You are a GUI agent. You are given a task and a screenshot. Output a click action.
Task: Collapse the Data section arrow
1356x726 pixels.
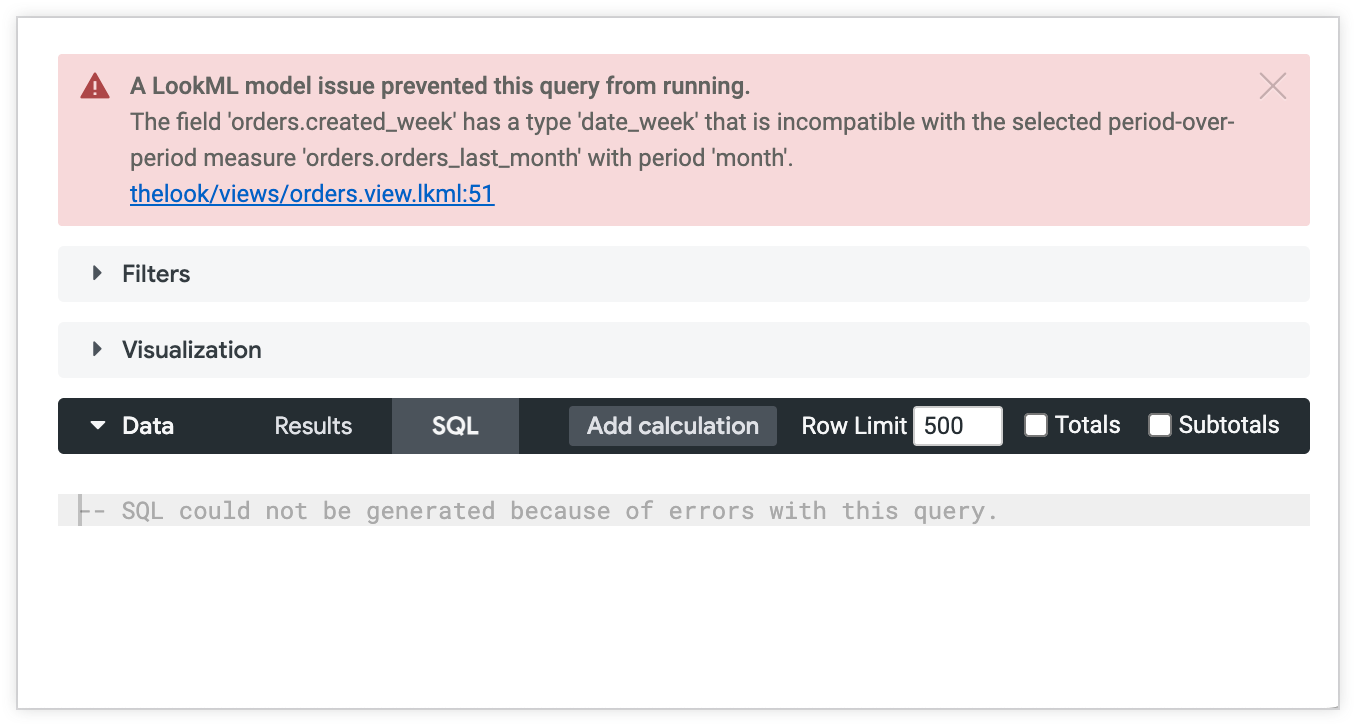(x=97, y=425)
